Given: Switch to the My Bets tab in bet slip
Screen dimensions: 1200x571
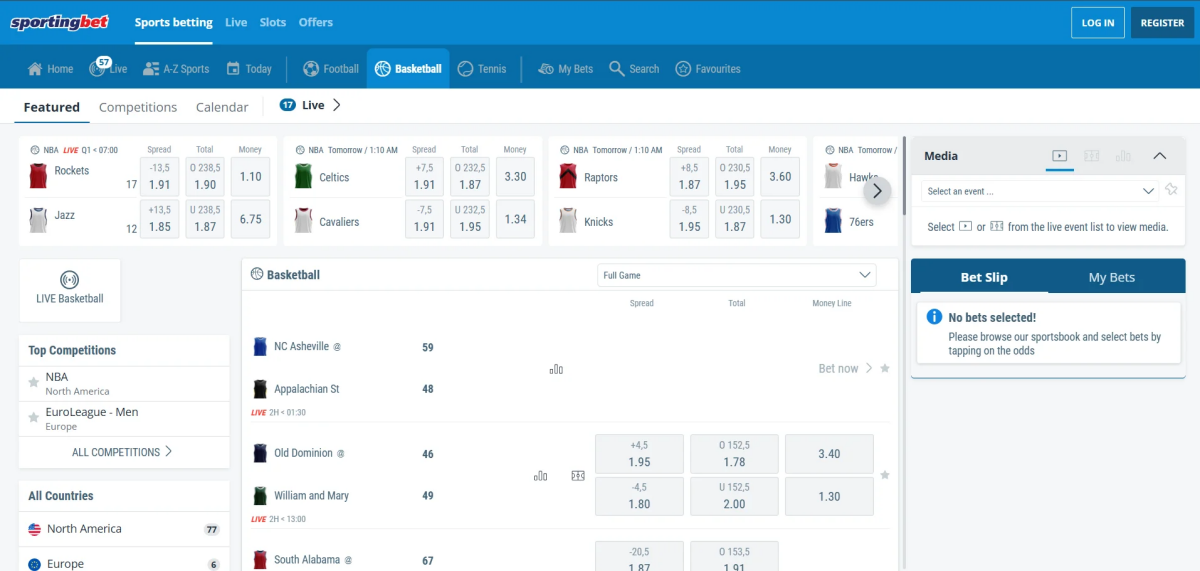Looking at the screenshot, I should click(x=1111, y=277).
